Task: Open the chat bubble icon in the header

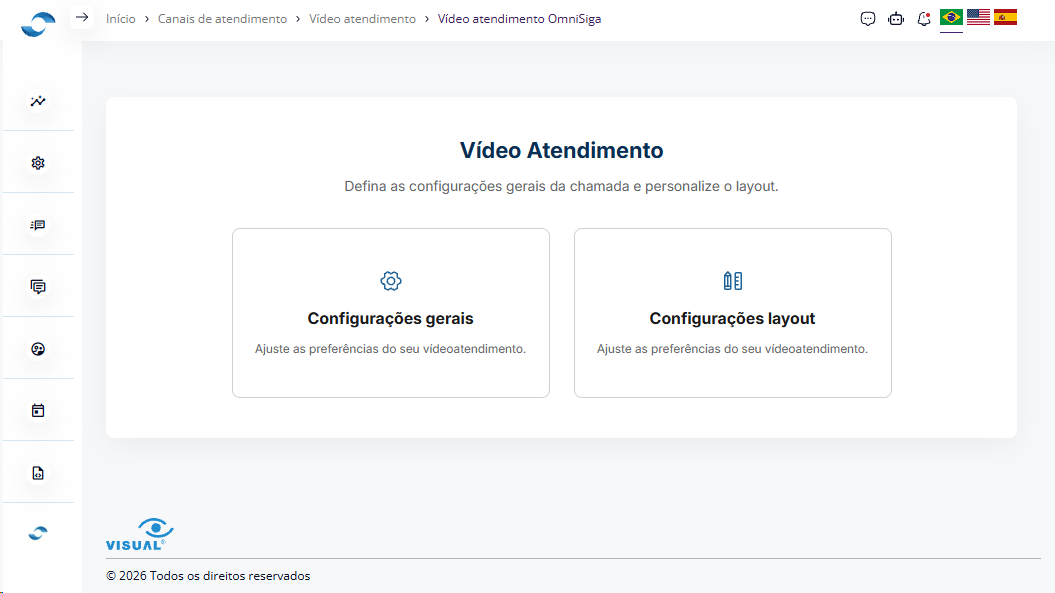Action: click(x=868, y=19)
